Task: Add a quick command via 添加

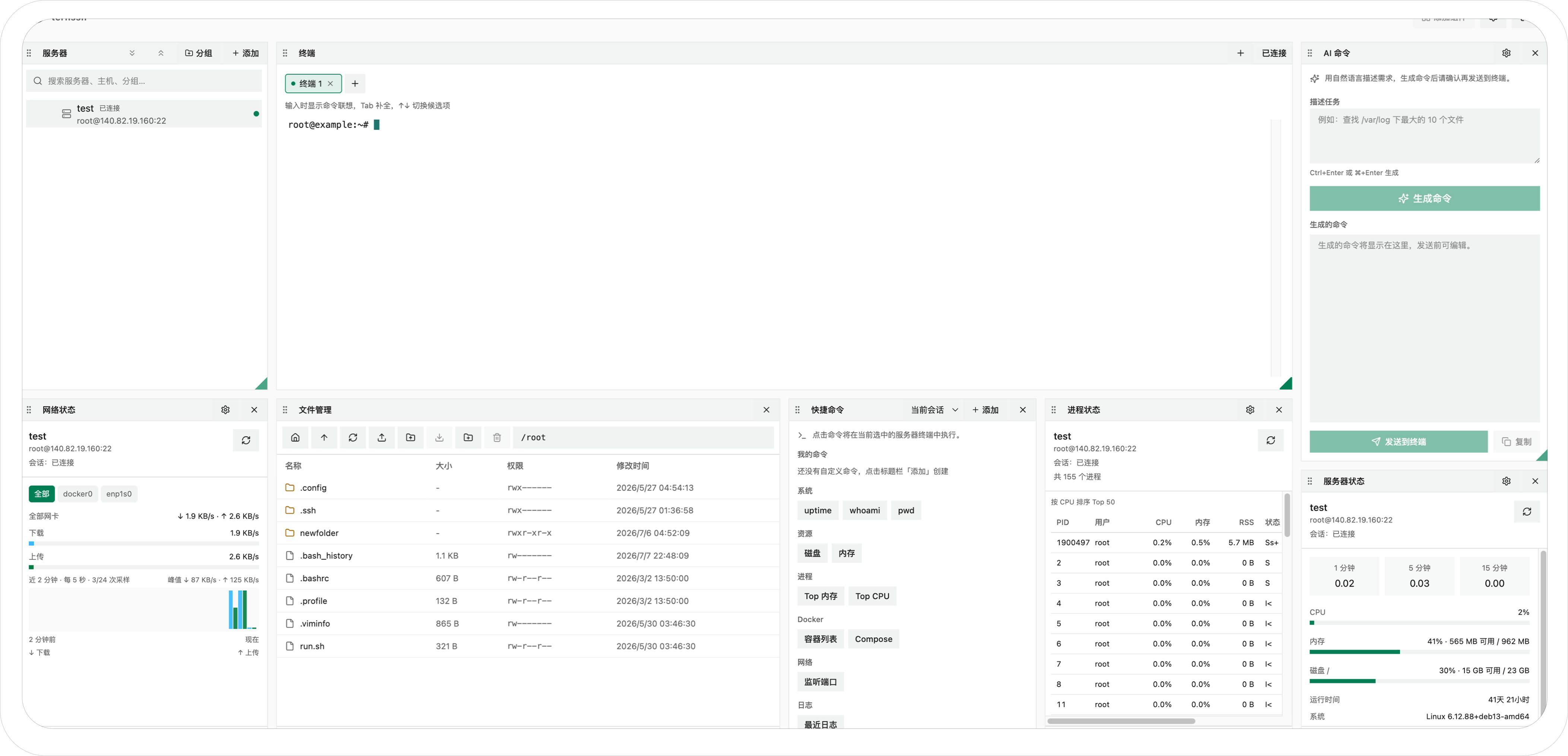Action: (985, 409)
